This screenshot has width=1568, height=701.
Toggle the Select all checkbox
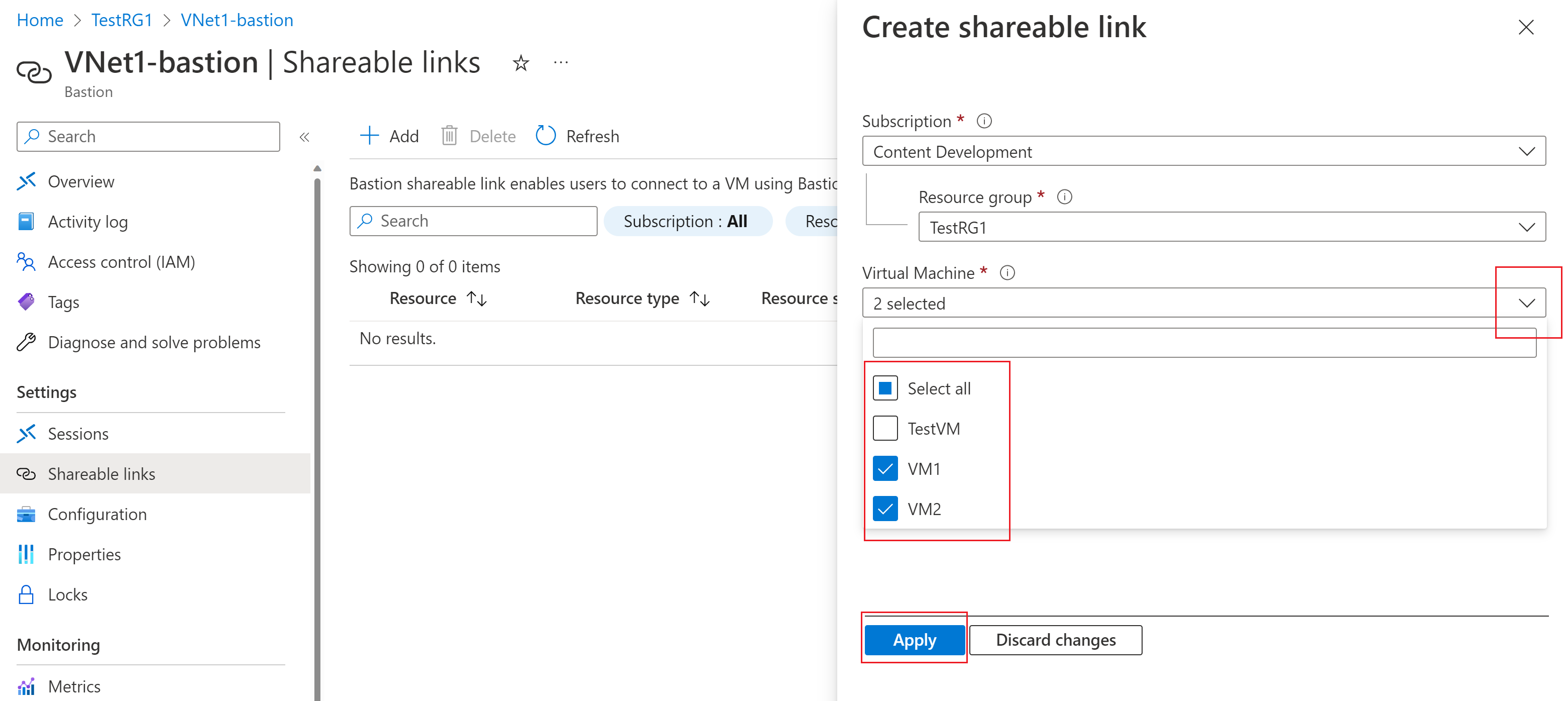pos(885,388)
